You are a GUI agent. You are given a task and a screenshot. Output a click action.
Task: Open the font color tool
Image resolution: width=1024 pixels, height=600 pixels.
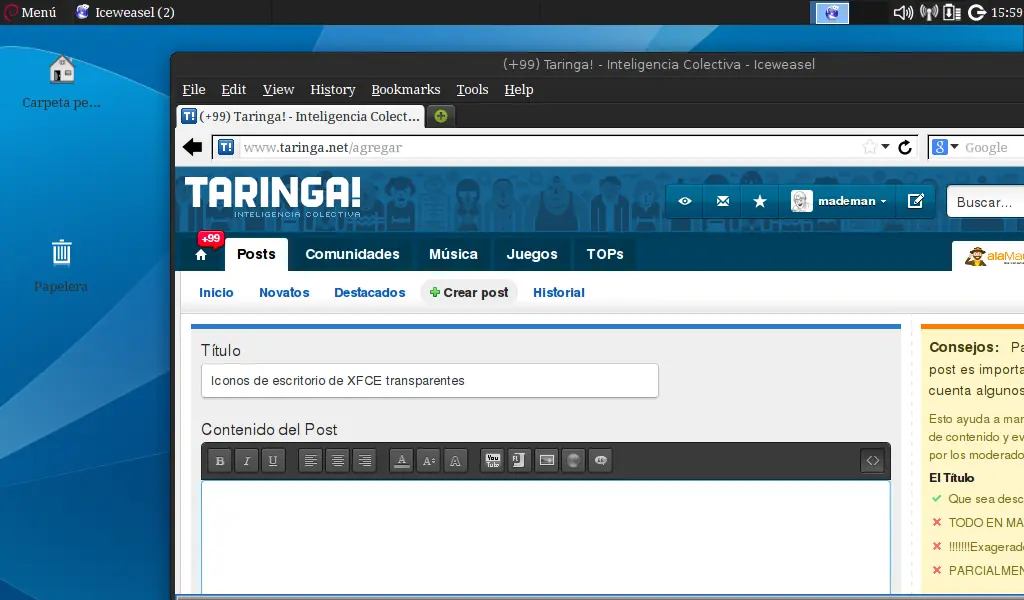pyautogui.click(x=402, y=461)
